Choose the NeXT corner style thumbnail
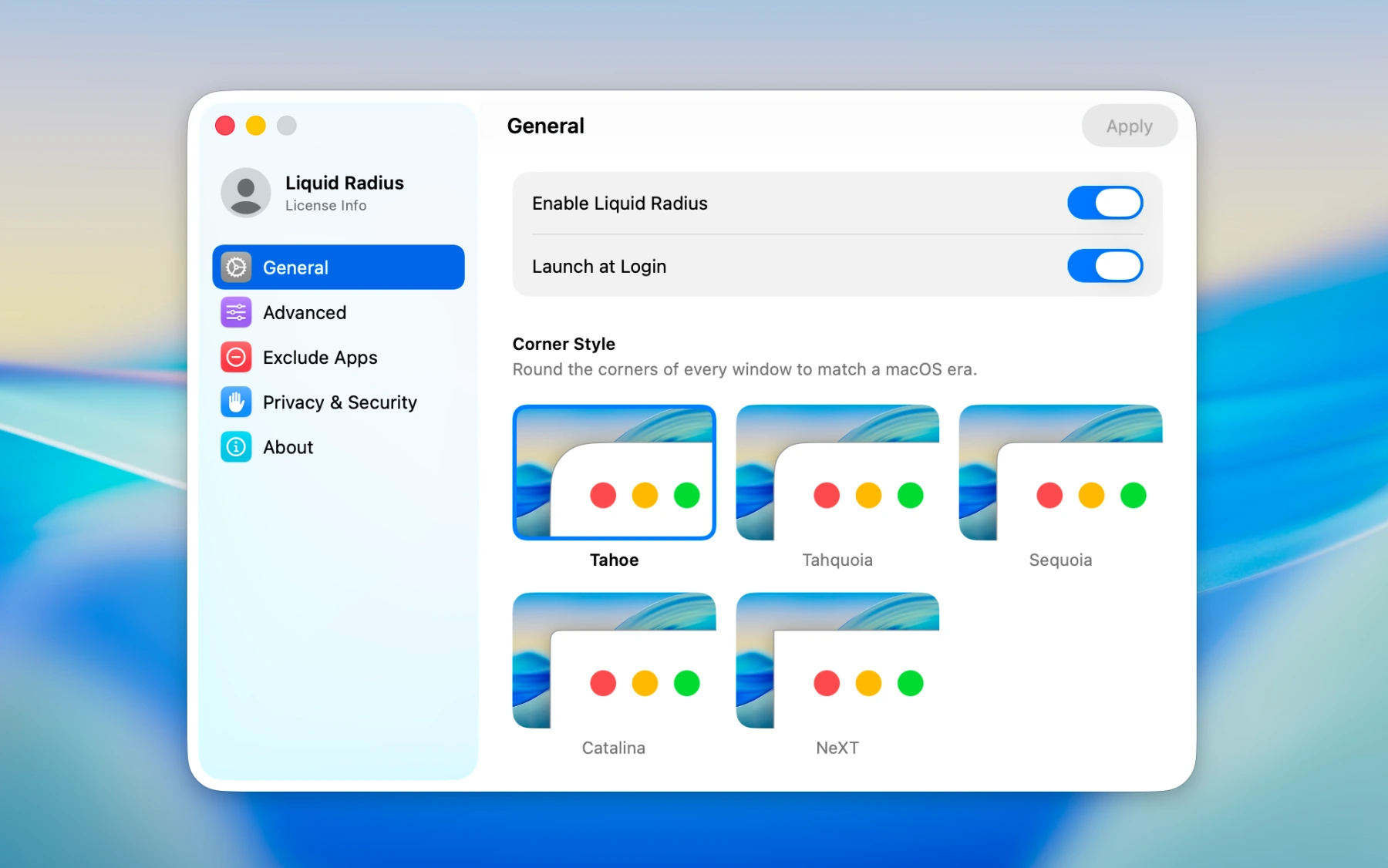1388x868 pixels. [x=837, y=660]
